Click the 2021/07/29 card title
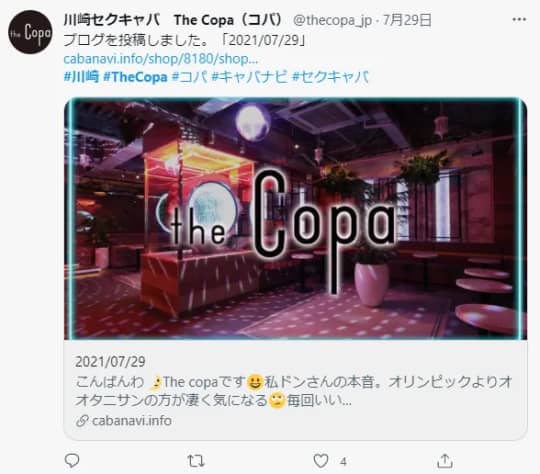Viewport: 540px width, 474px height. 110,362
